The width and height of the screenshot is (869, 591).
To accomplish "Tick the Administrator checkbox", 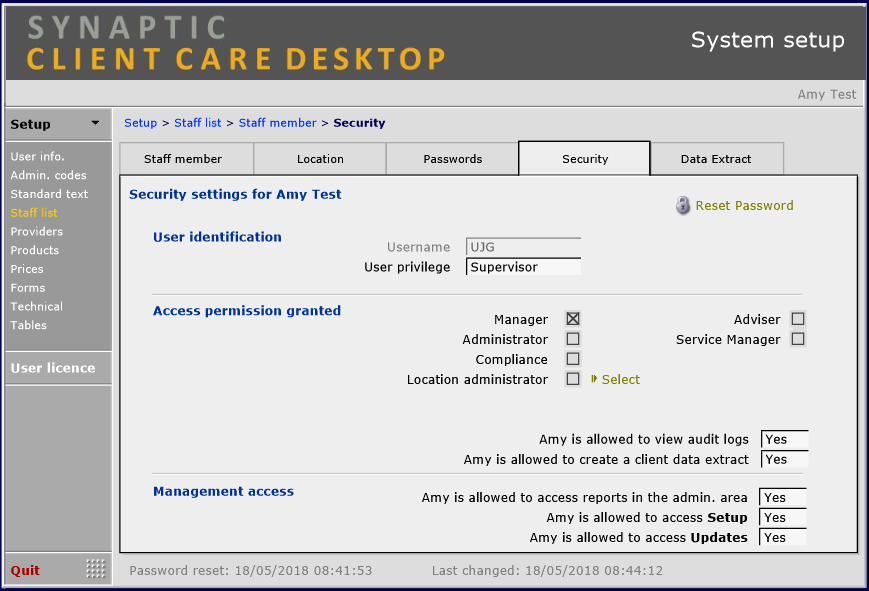I will click(x=573, y=339).
